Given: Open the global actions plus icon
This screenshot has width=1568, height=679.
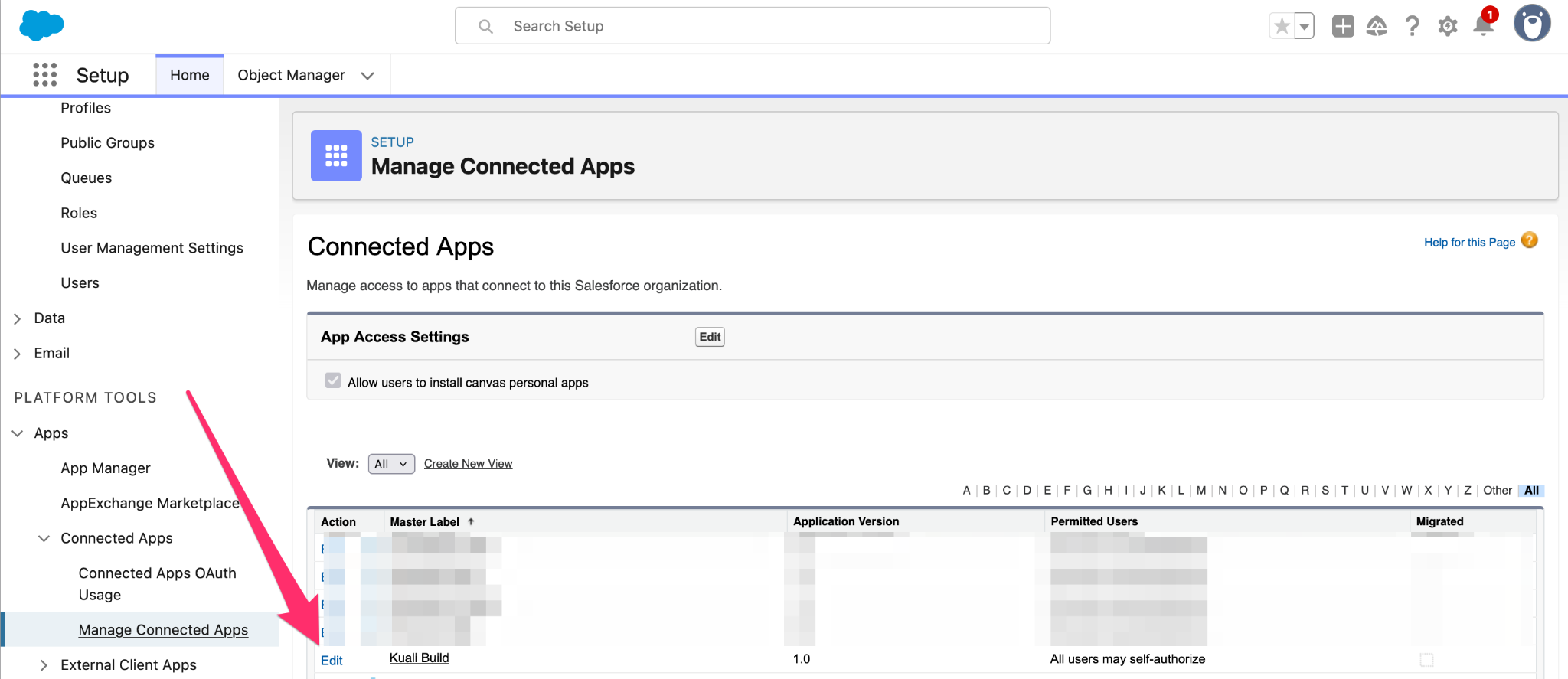Looking at the screenshot, I should pyautogui.click(x=1343, y=27).
